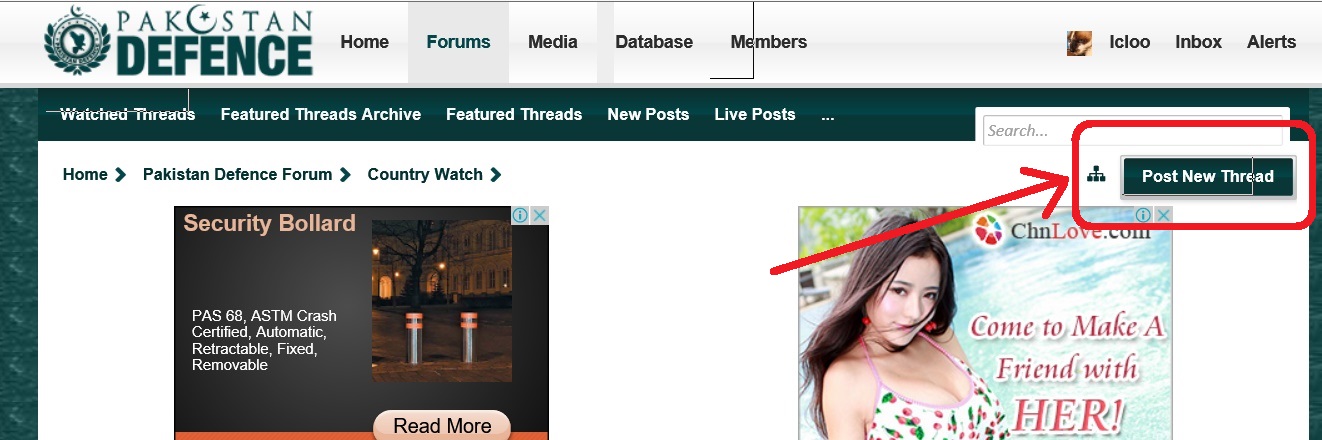Open the Inbox link
The height and width of the screenshot is (440, 1322).
pyautogui.click(x=1199, y=42)
